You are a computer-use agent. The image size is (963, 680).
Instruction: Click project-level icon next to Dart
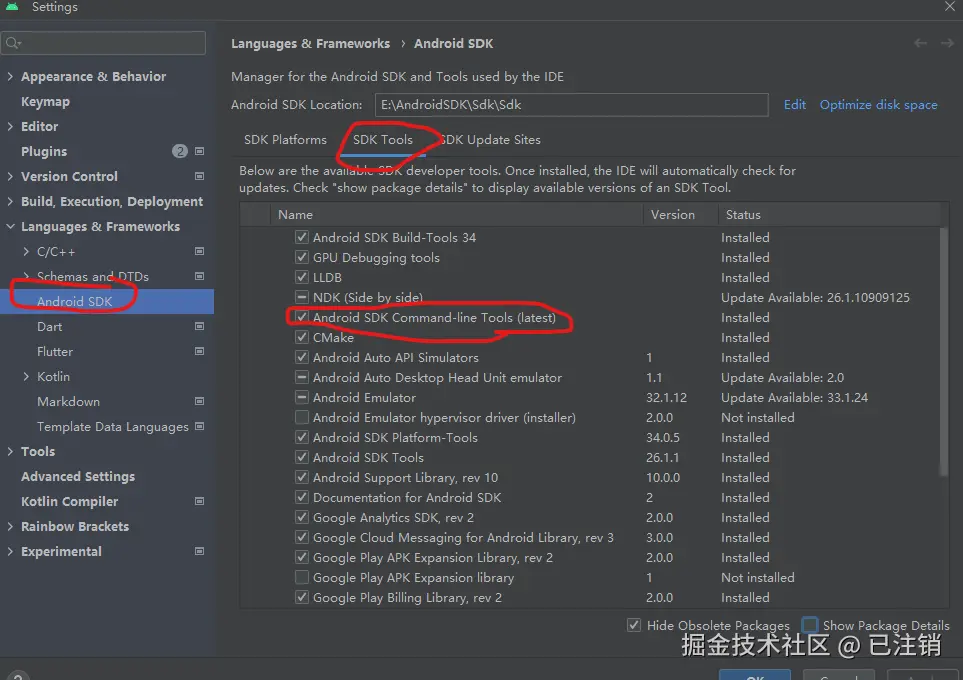point(200,326)
